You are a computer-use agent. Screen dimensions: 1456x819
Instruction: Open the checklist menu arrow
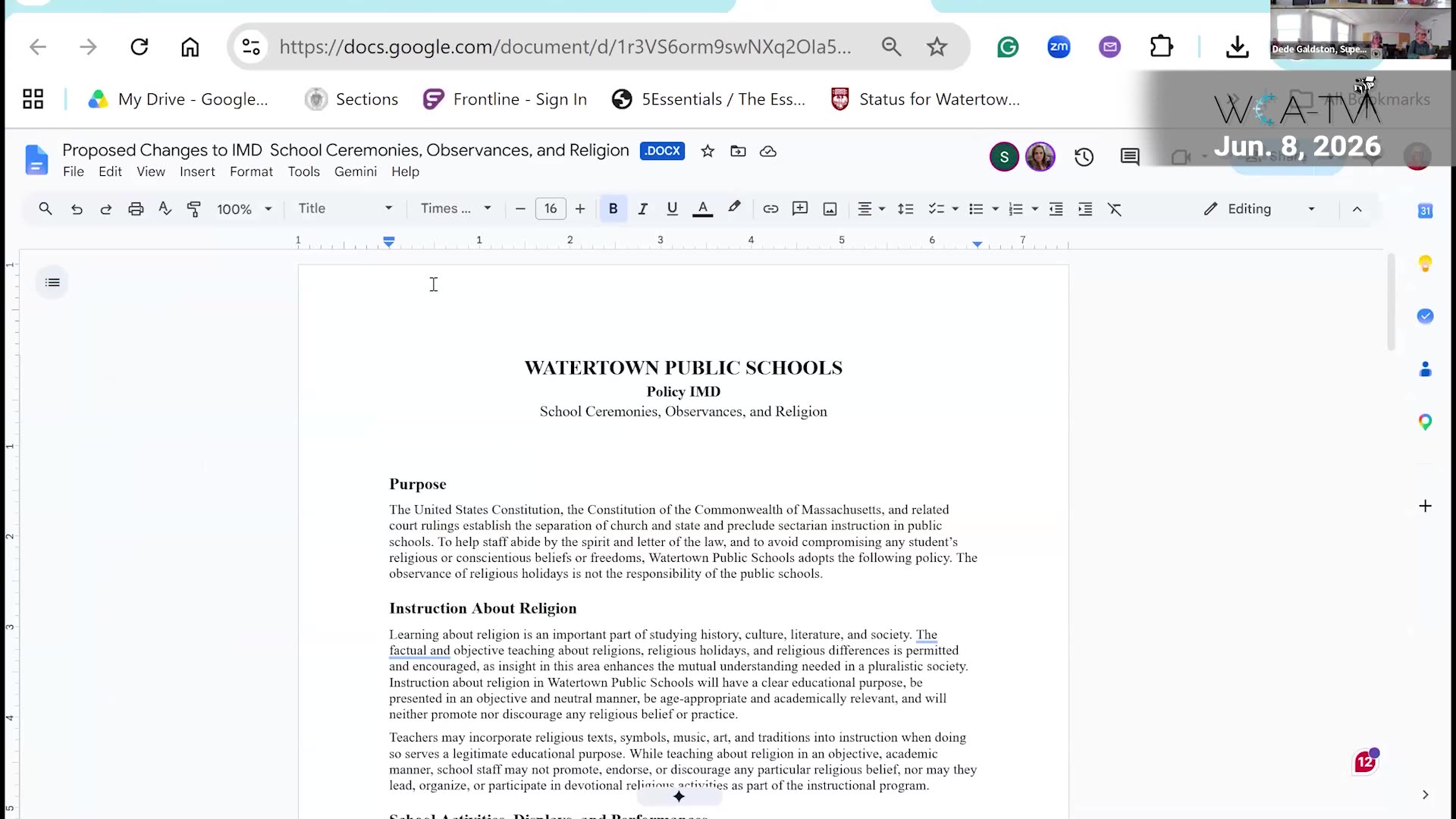[955, 209]
